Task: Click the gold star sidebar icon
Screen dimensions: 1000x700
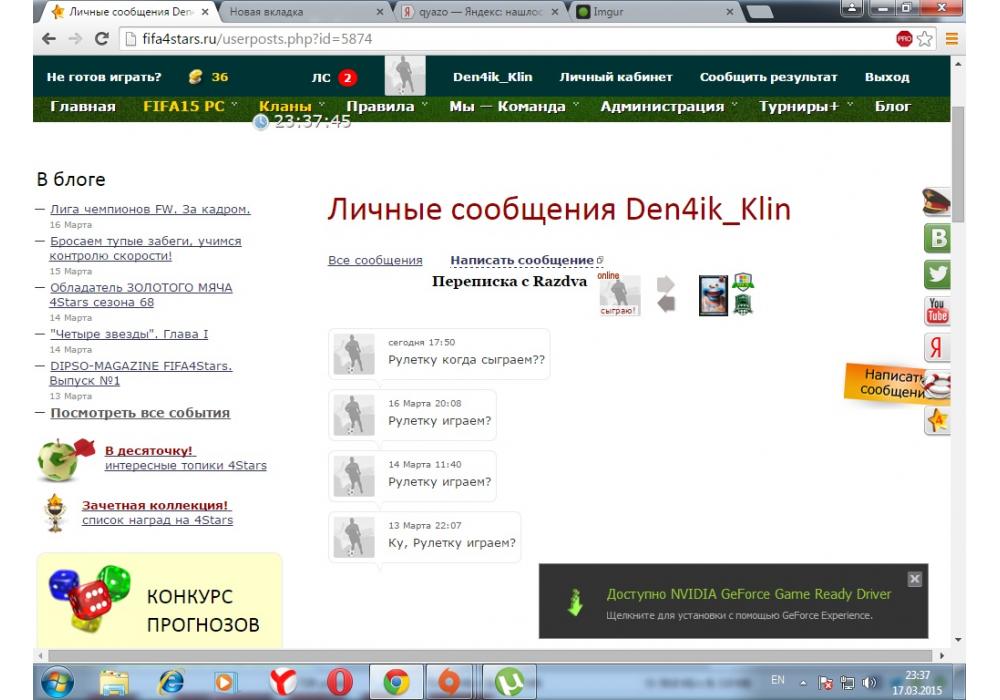Action: pos(937,421)
